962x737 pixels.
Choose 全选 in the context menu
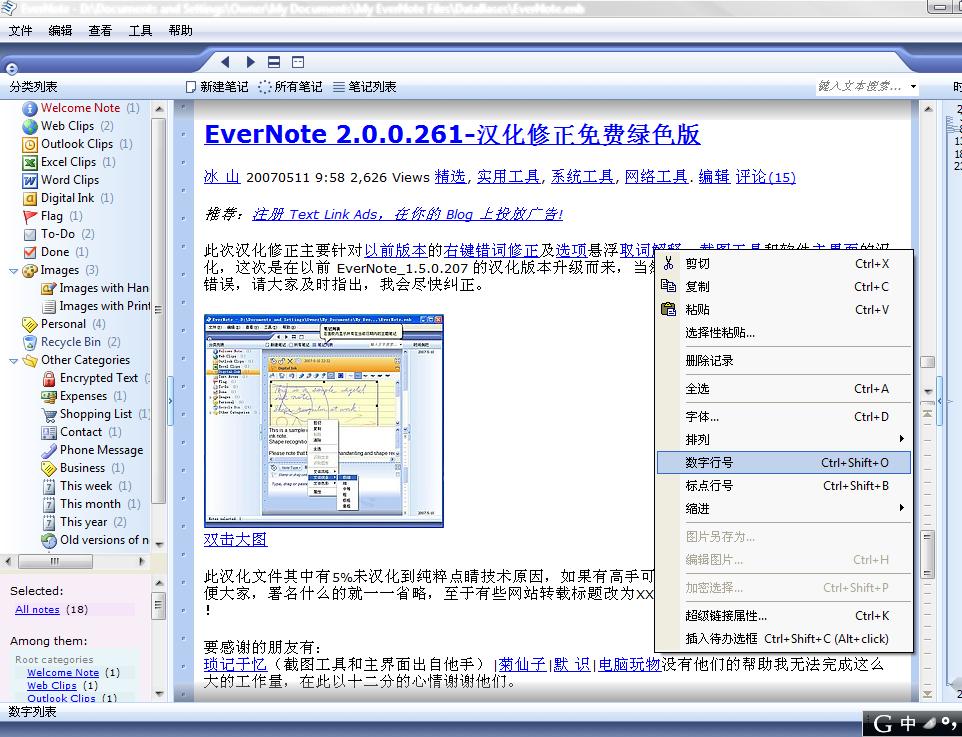pos(783,388)
